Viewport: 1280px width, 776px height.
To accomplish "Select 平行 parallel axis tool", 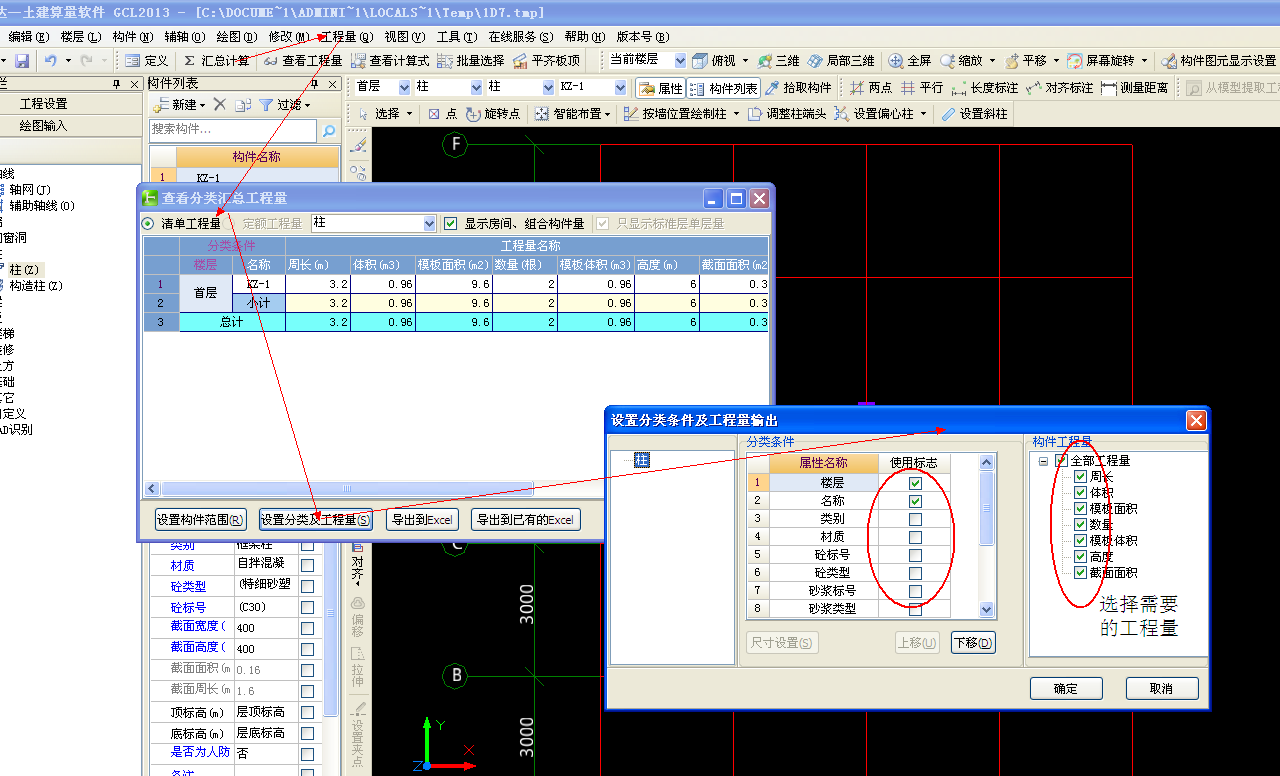I will [x=922, y=88].
